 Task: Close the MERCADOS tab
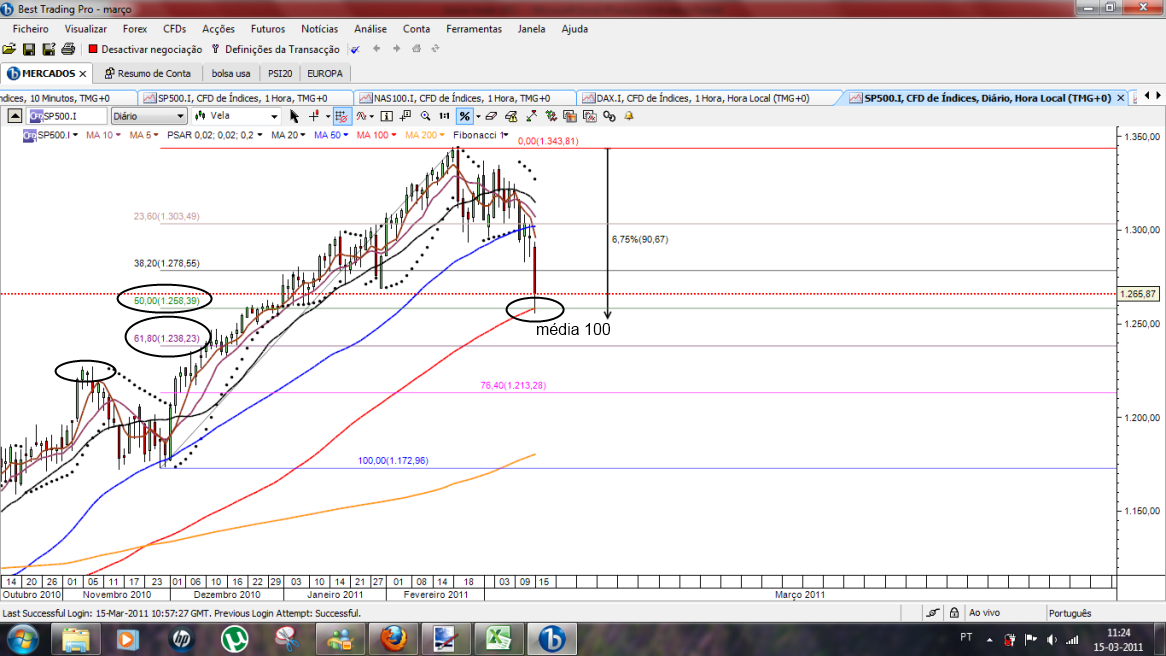pyautogui.click(x=83, y=74)
